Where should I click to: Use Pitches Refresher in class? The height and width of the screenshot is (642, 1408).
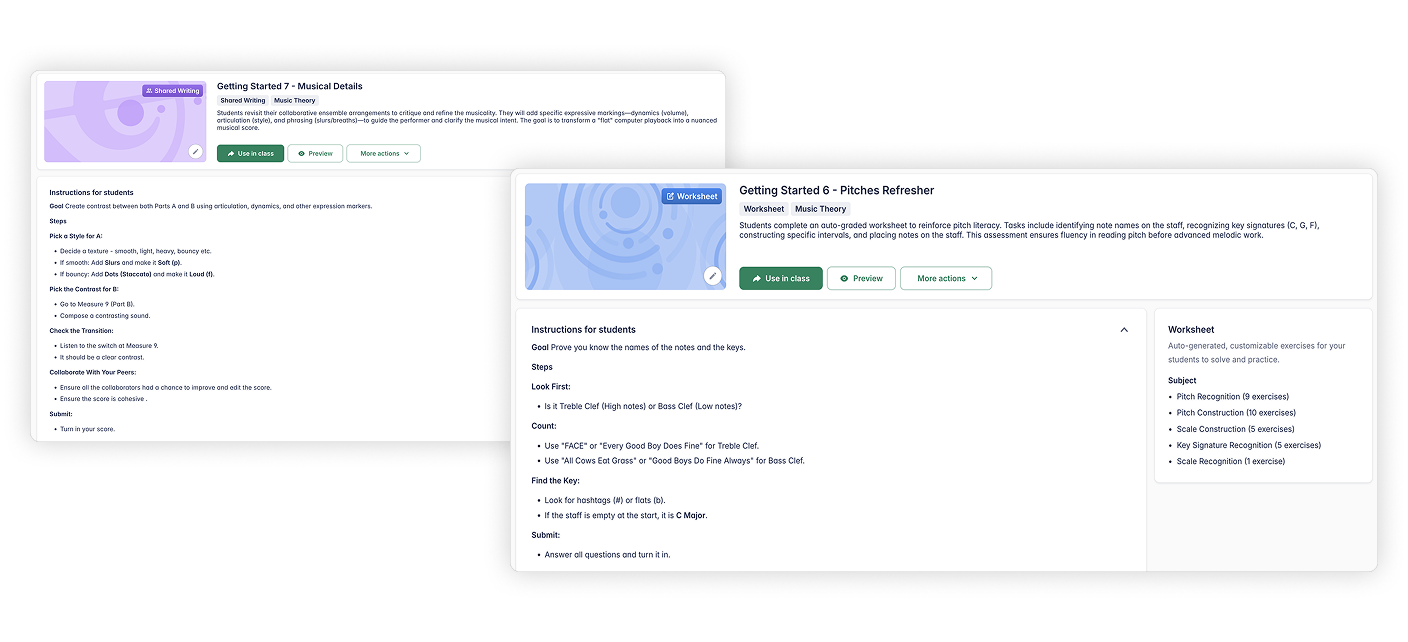781,278
